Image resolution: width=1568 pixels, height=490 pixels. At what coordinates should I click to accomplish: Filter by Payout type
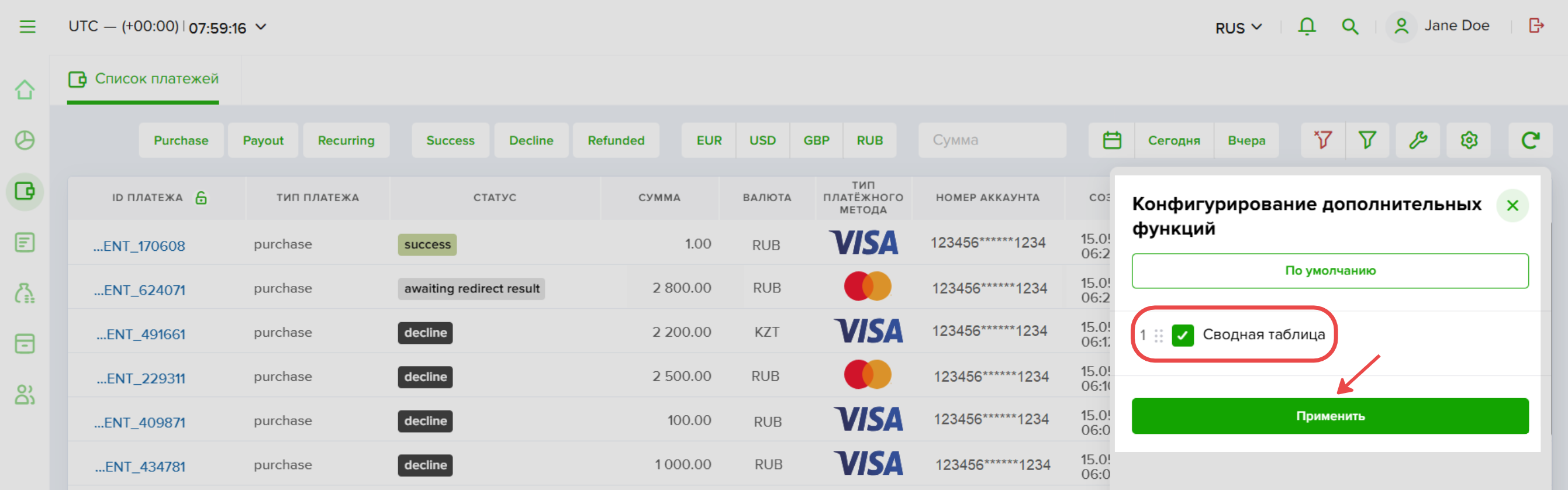pos(263,140)
